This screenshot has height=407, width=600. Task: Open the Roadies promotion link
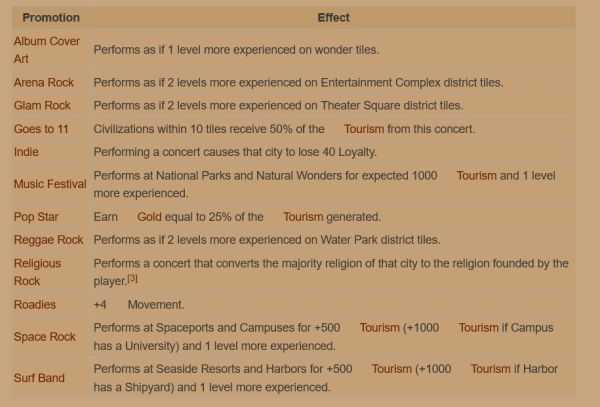[35, 304]
